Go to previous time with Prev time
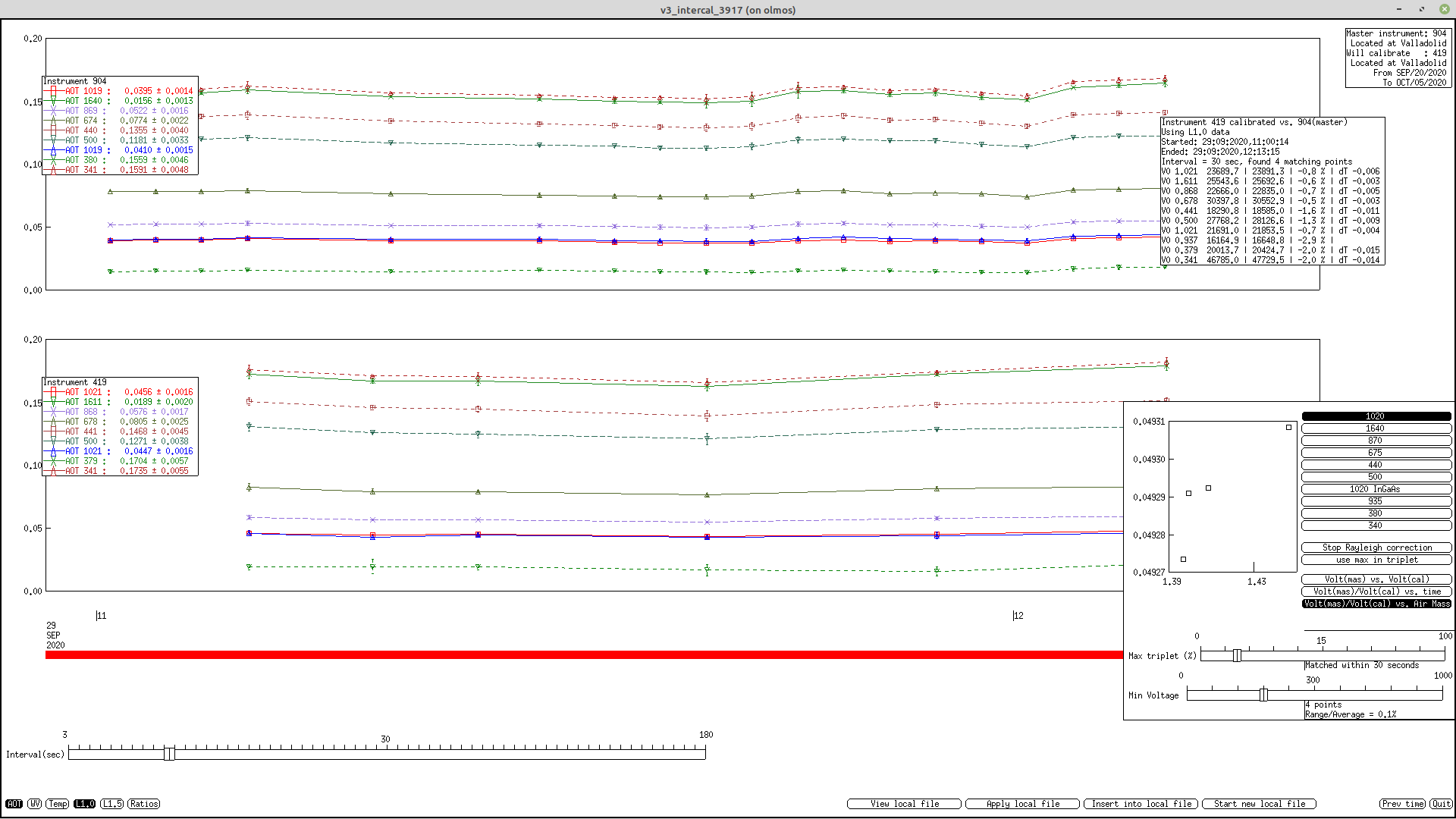Viewport: 1456px width, 819px height. (1402, 804)
